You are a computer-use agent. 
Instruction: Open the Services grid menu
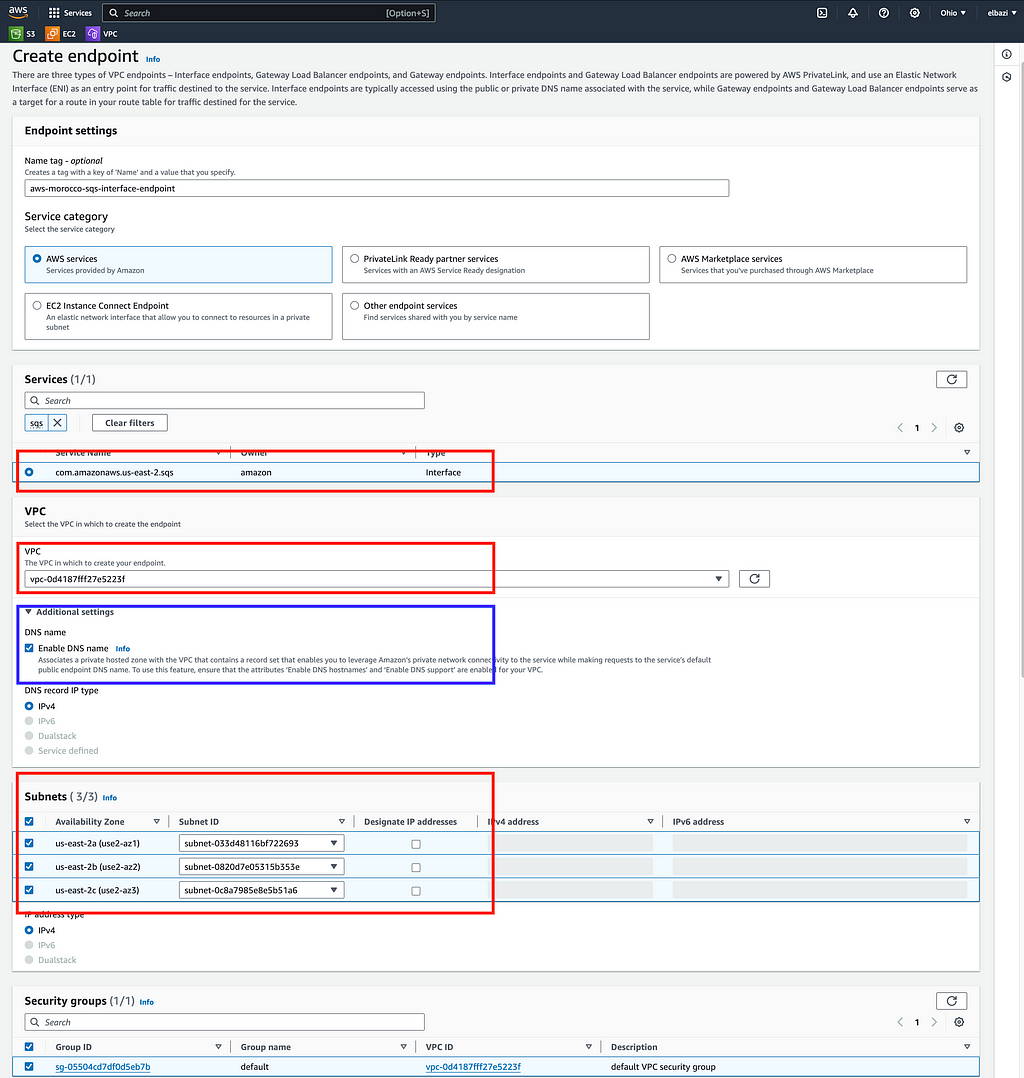(70, 13)
